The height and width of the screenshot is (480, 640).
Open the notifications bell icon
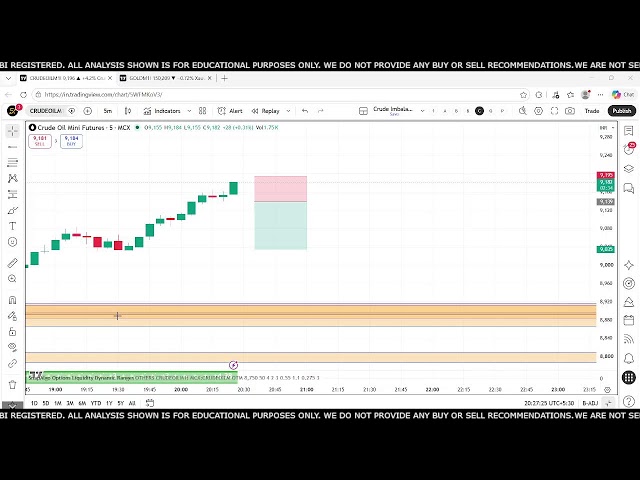629,358
